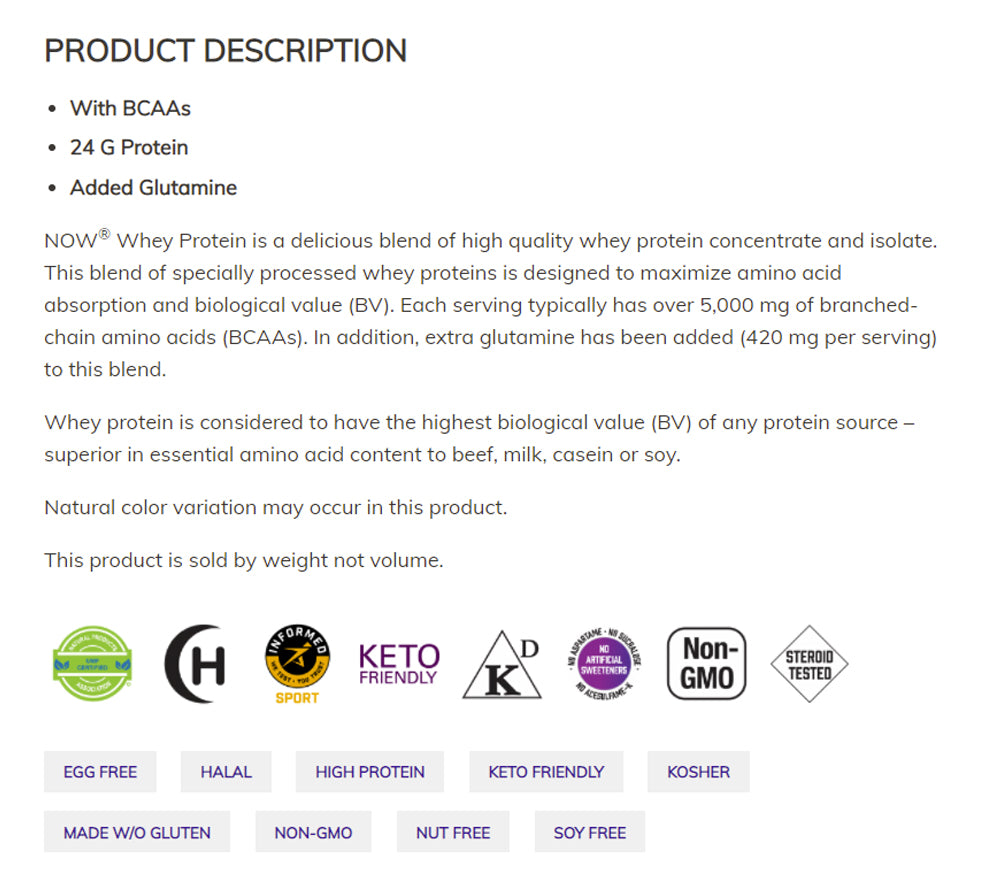The width and height of the screenshot is (1000, 874).
Task: Click the No Artificial Sweeteners badge
Action: pyautogui.click(x=603, y=663)
